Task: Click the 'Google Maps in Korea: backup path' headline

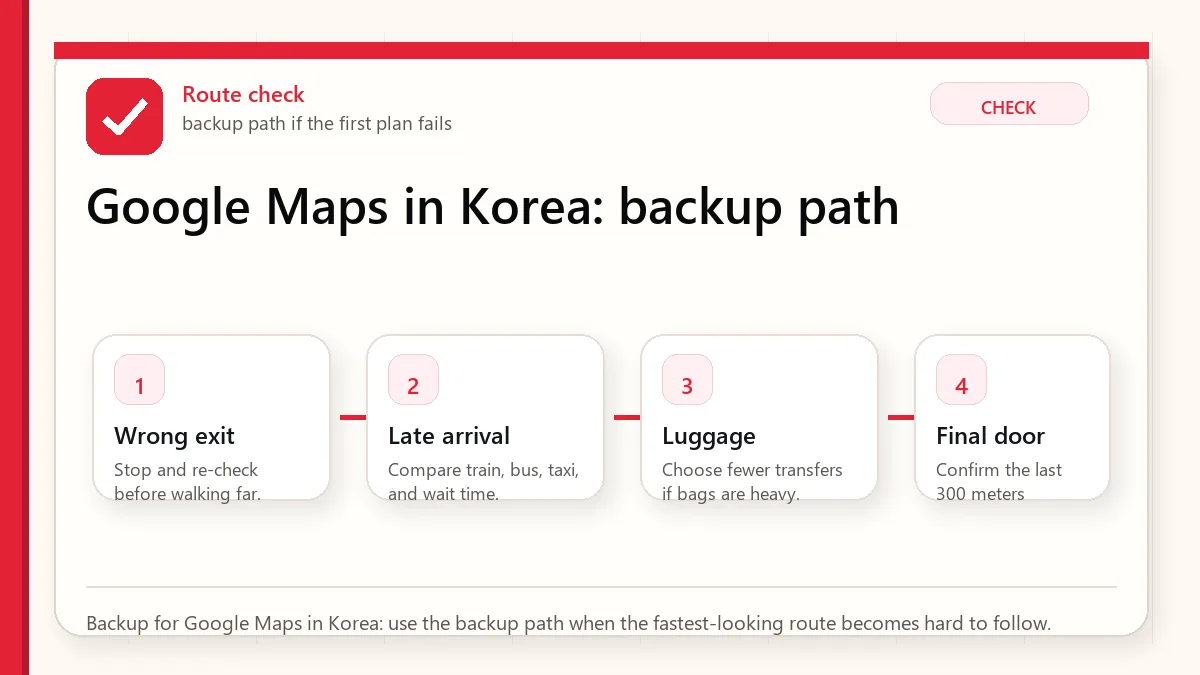Action: pyautogui.click(x=493, y=207)
